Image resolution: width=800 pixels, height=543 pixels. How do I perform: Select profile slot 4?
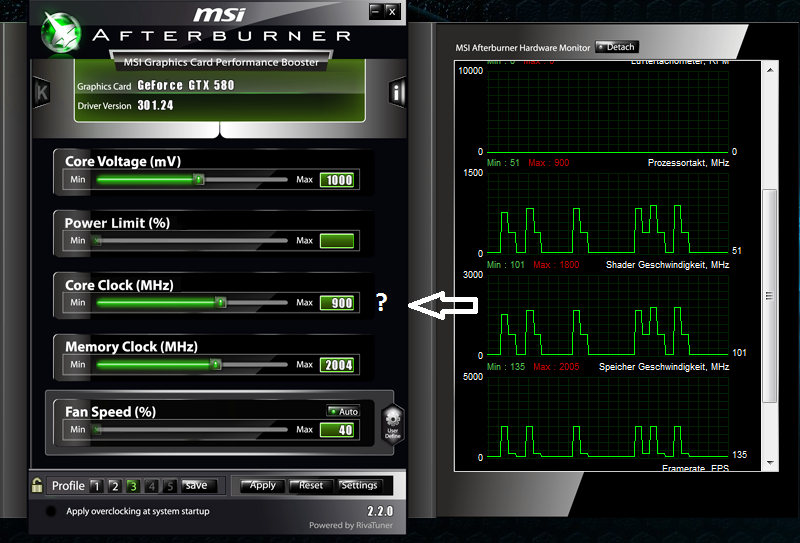pyautogui.click(x=152, y=486)
